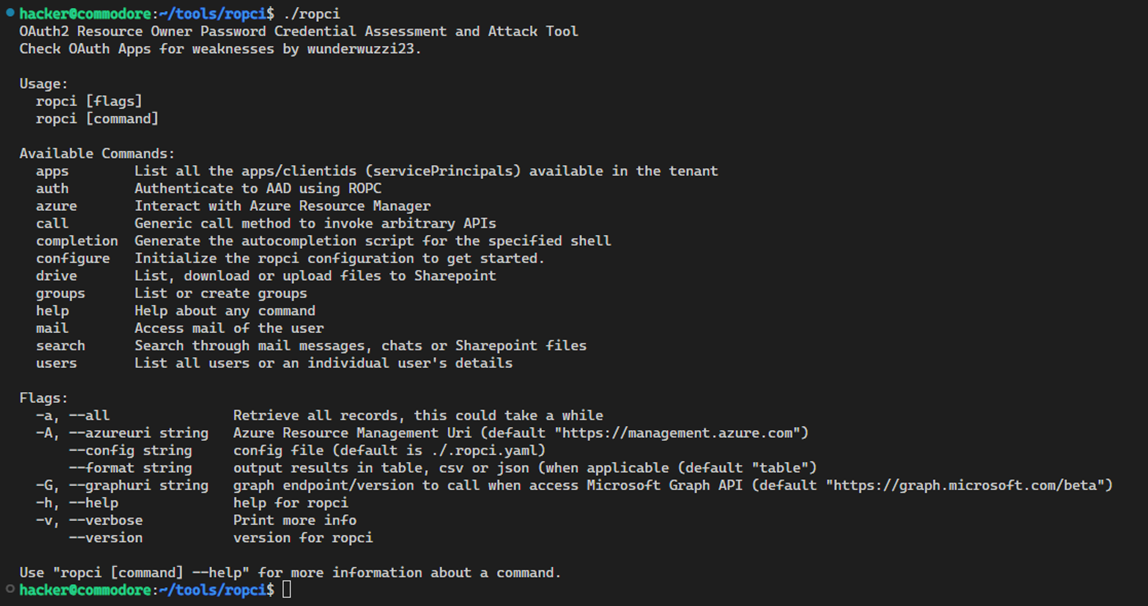The image size is (1148, 606).
Task: Click the 'configure' command entry
Action: click(x=72, y=258)
